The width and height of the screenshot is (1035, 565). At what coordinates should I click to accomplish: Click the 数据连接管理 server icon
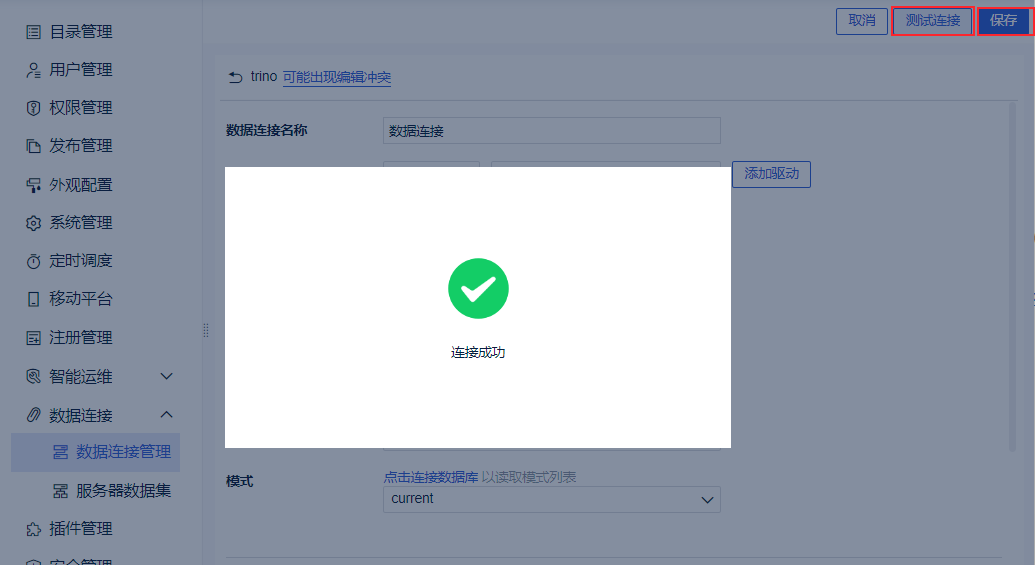point(60,452)
